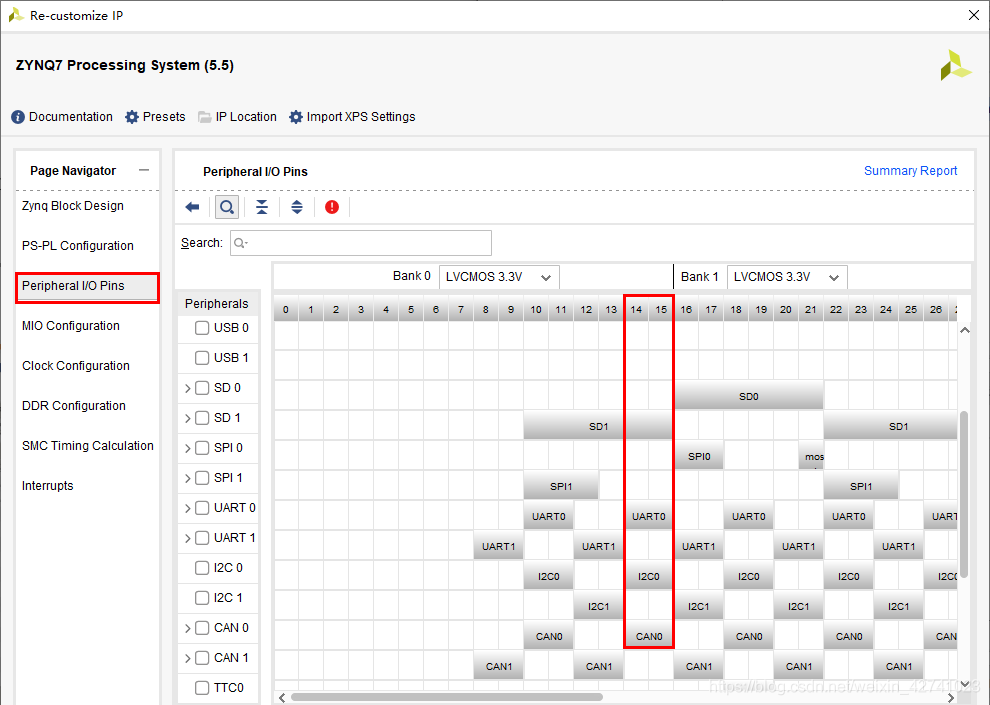Click vertical scrollbar down arrow
The image size is (990, 705).
965,684
